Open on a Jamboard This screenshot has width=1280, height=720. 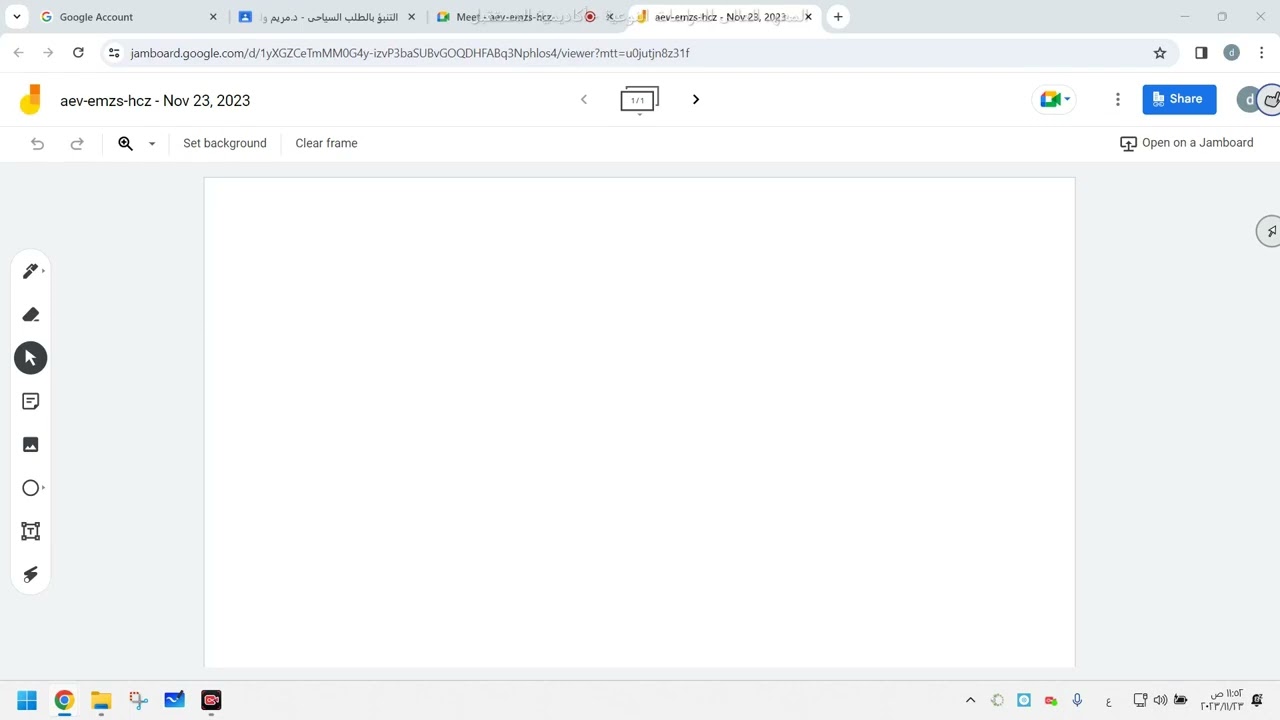click(1186, 143)
